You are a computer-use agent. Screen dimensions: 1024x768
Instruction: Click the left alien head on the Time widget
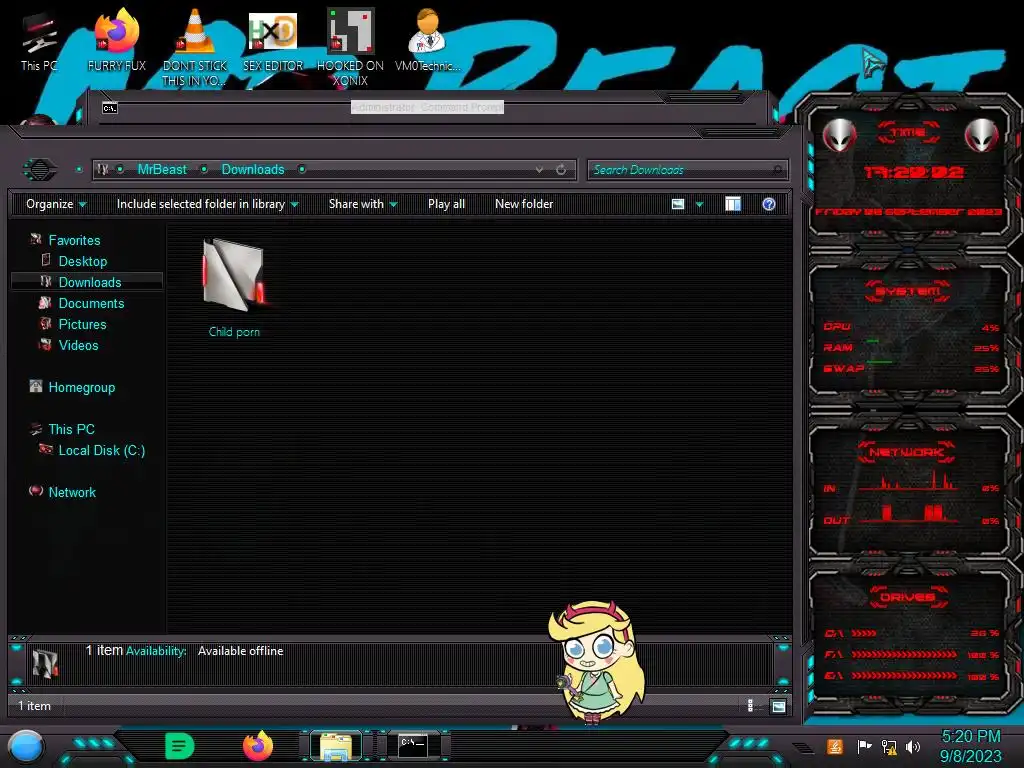(839, 135)
